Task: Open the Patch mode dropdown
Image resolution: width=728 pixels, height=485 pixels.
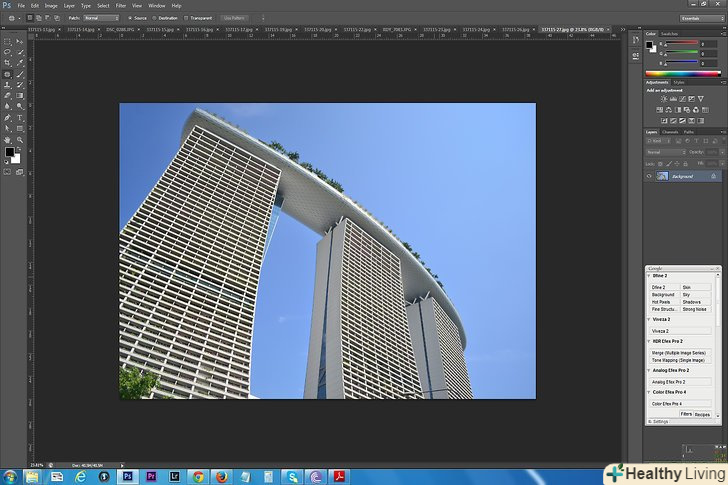Action: coord(99,18)
